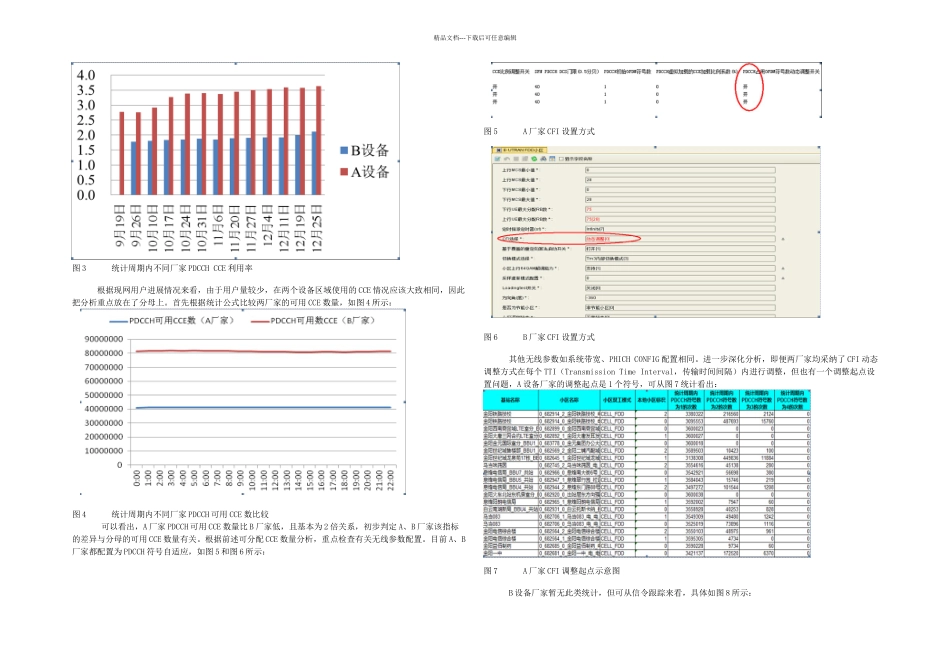The width and height of the screenshot is (950, 672).
Task: Click the A设备 legend label
Action: coord(370,172)
